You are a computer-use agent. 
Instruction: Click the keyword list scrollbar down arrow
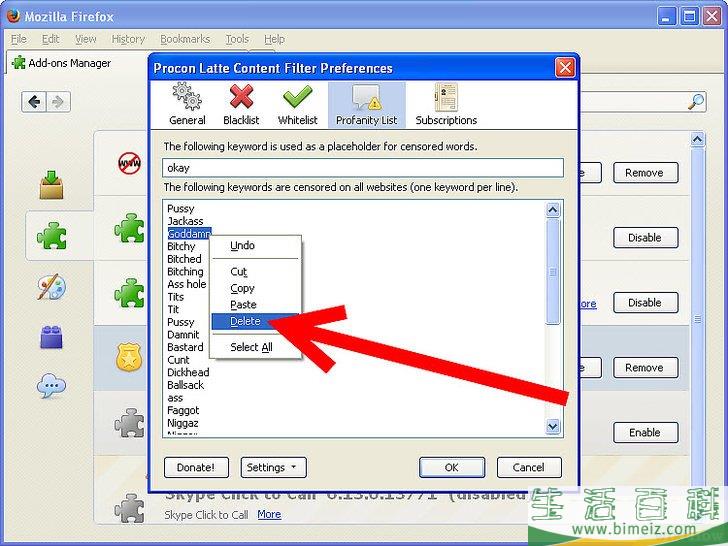click(x=552, y=426)
